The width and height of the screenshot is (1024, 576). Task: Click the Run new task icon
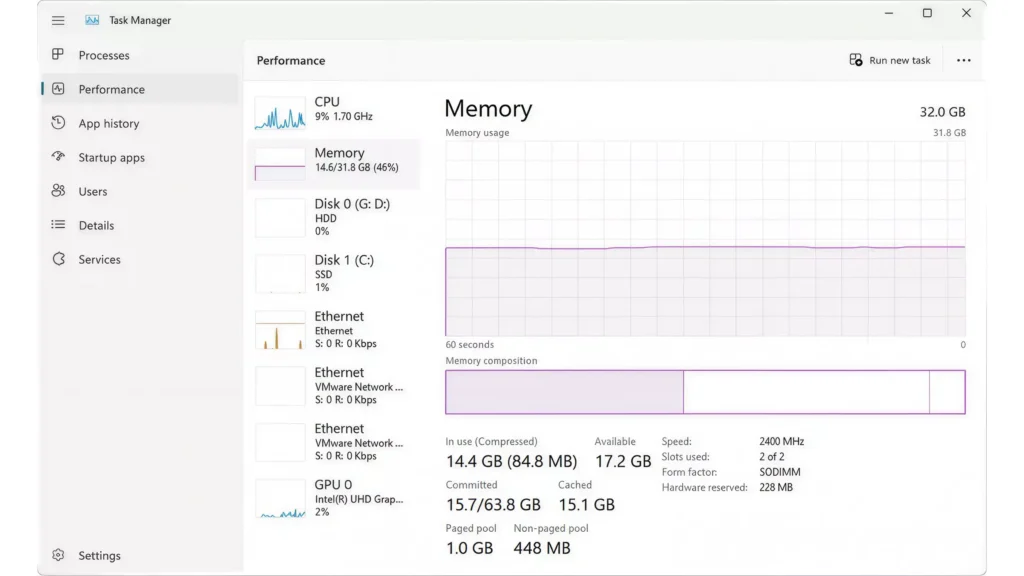point(855,60)
